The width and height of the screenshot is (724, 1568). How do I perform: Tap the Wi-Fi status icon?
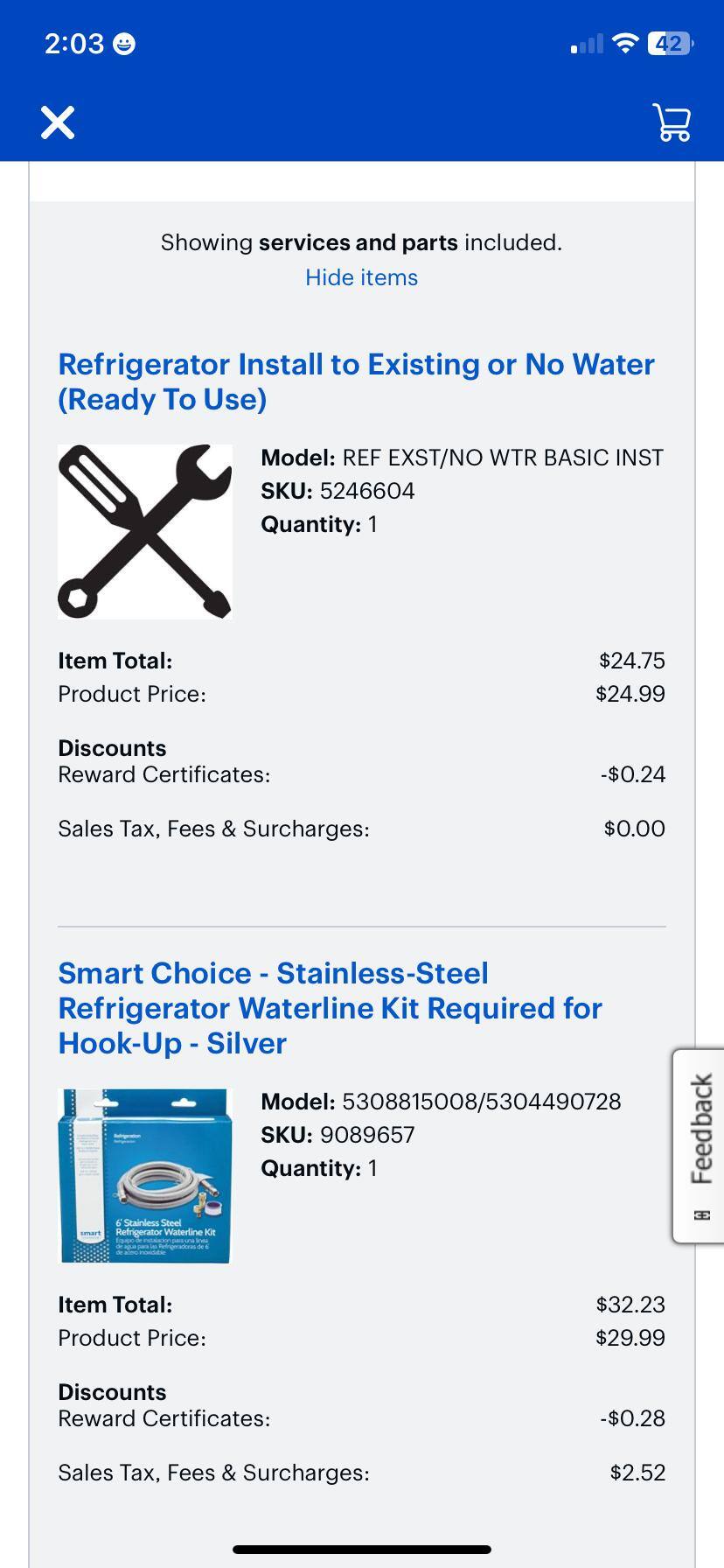(625, 43)
